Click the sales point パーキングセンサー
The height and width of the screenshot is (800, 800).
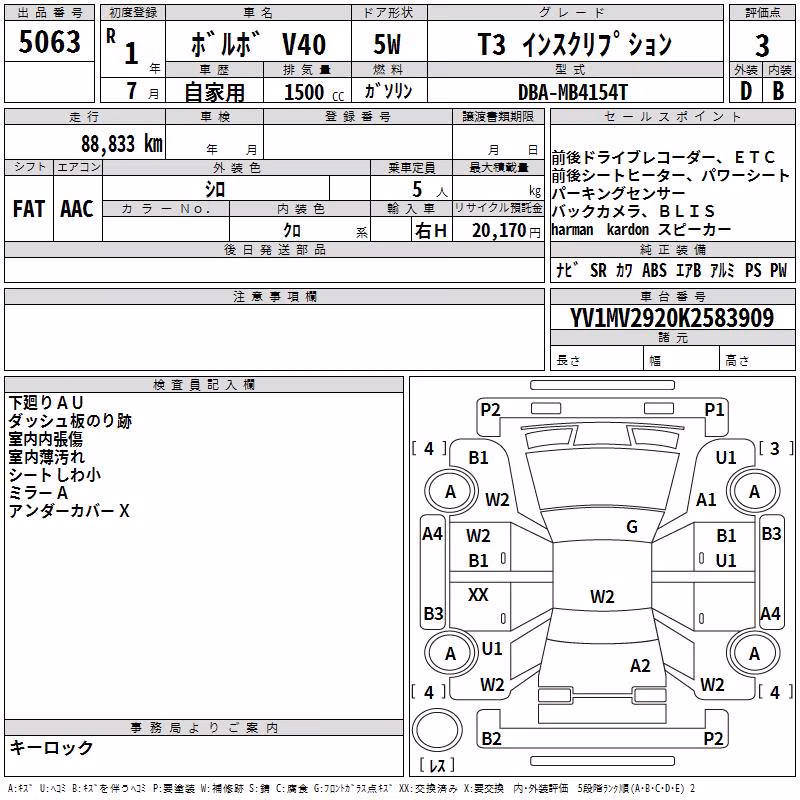(618, 193)
